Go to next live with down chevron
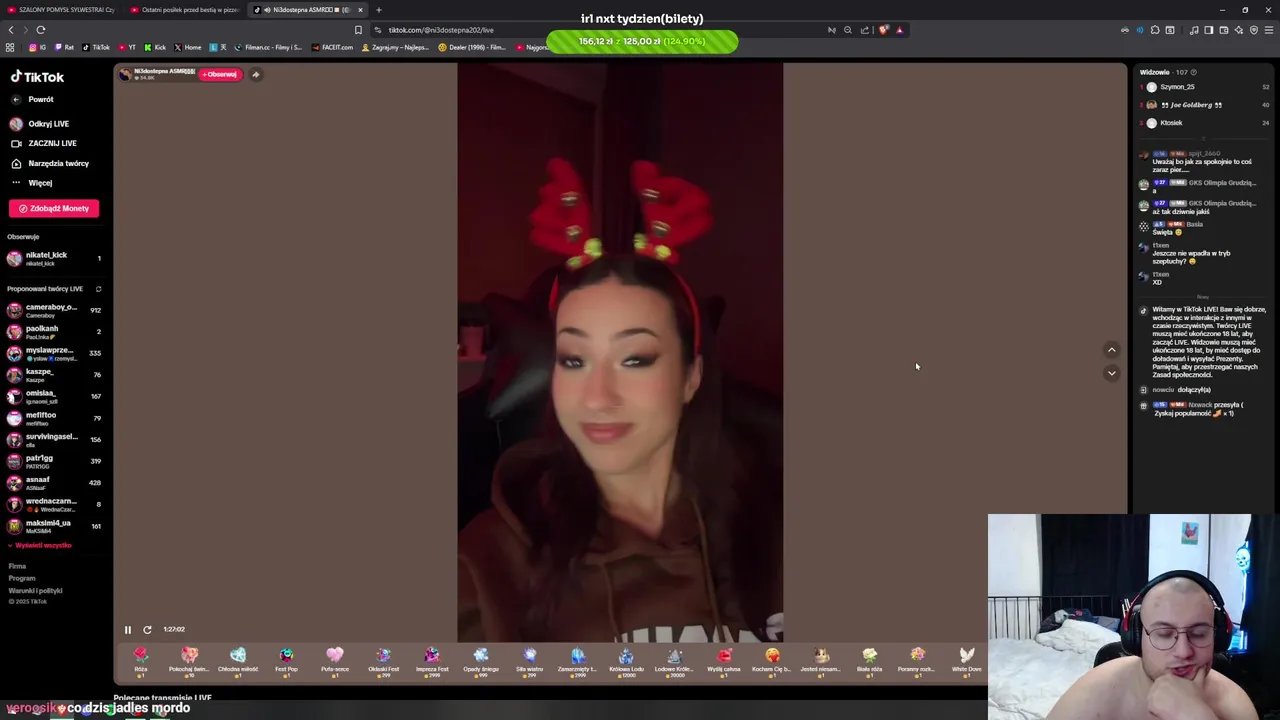The image size is (1280, 720). (x=1111, y=373)
